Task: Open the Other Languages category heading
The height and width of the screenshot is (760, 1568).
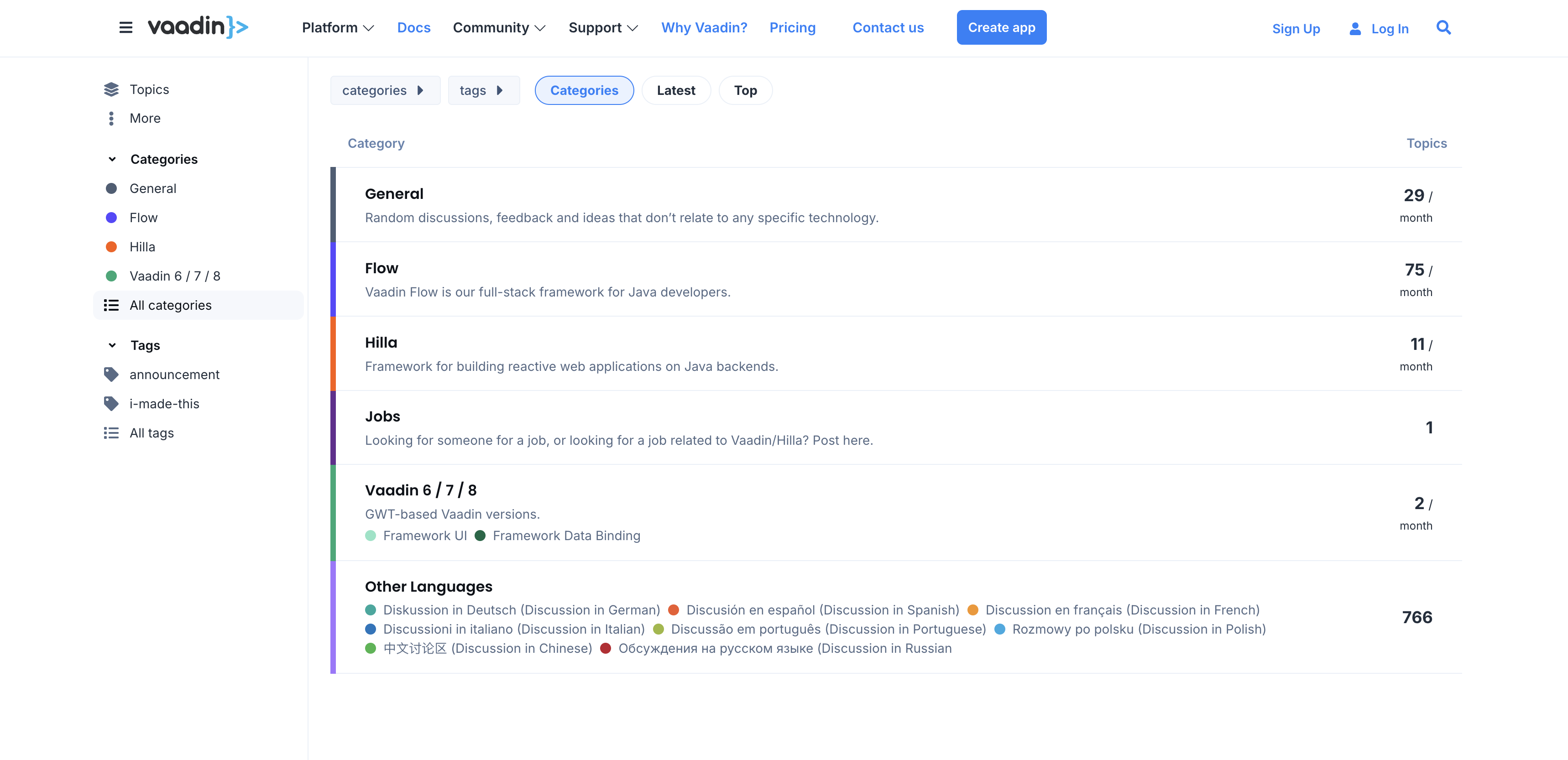Action: tap(429, 587)
